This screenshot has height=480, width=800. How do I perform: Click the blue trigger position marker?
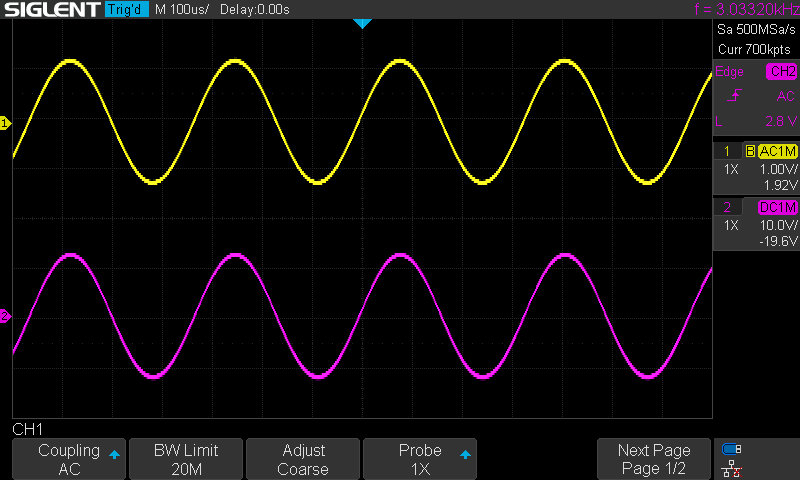(362, 23)
